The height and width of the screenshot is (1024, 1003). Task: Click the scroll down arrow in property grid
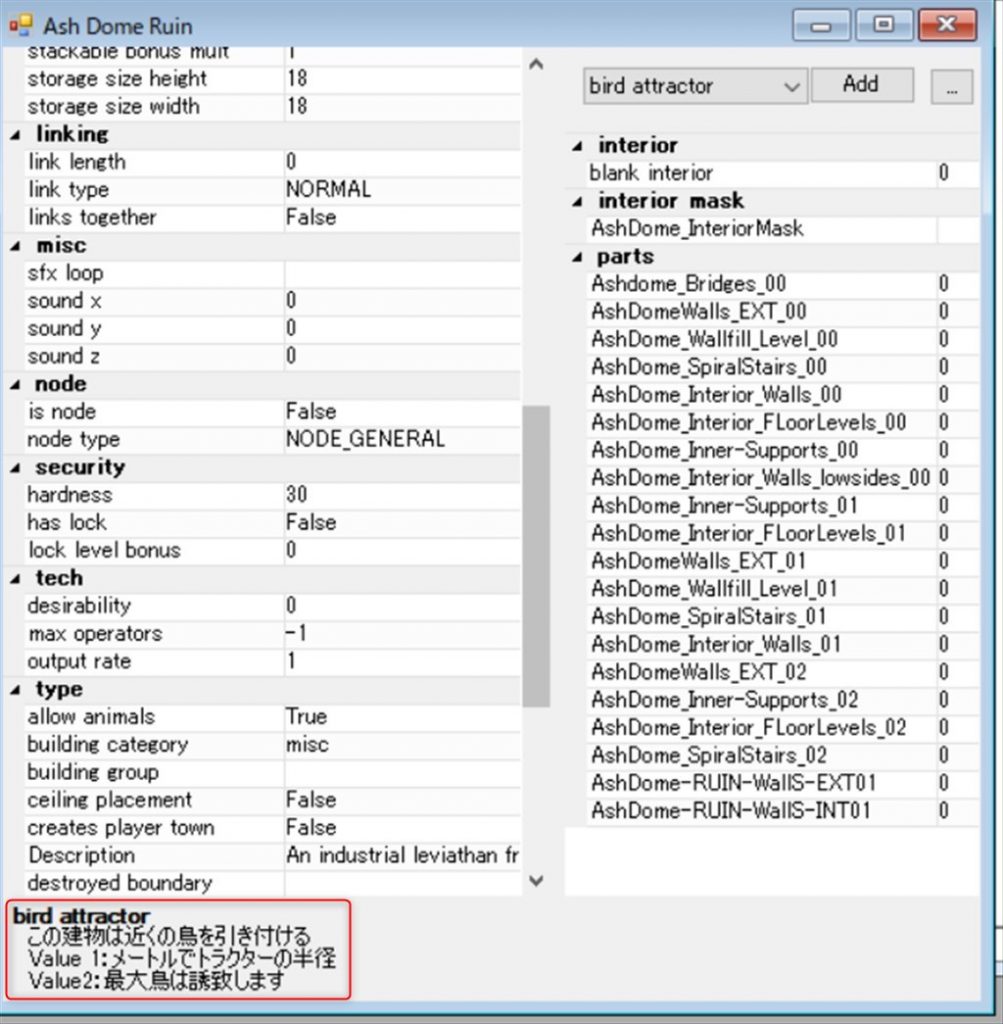click(536, 881)
